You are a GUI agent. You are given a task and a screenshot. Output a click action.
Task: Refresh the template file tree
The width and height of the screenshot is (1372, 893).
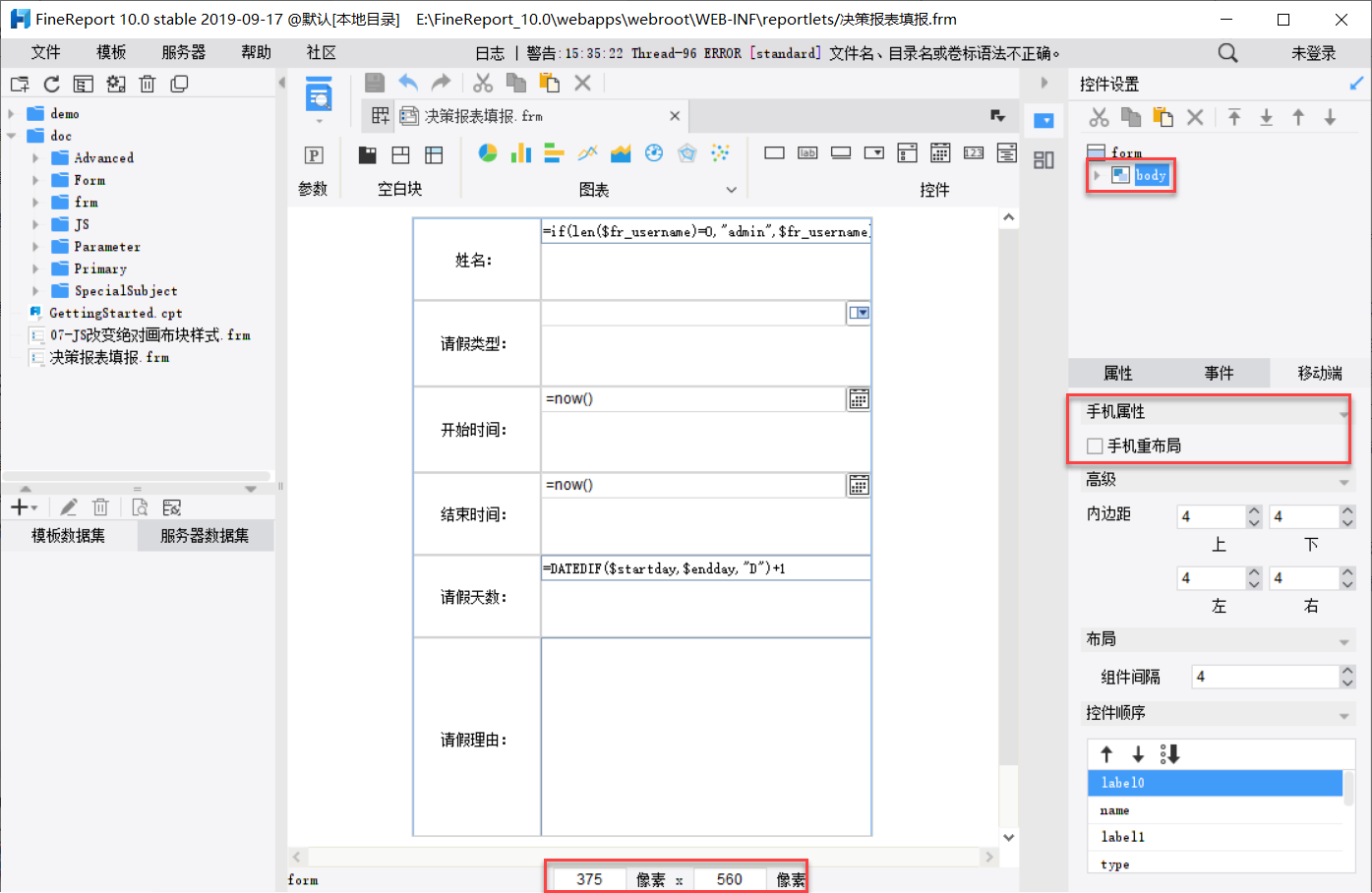(x=51, y=84)
